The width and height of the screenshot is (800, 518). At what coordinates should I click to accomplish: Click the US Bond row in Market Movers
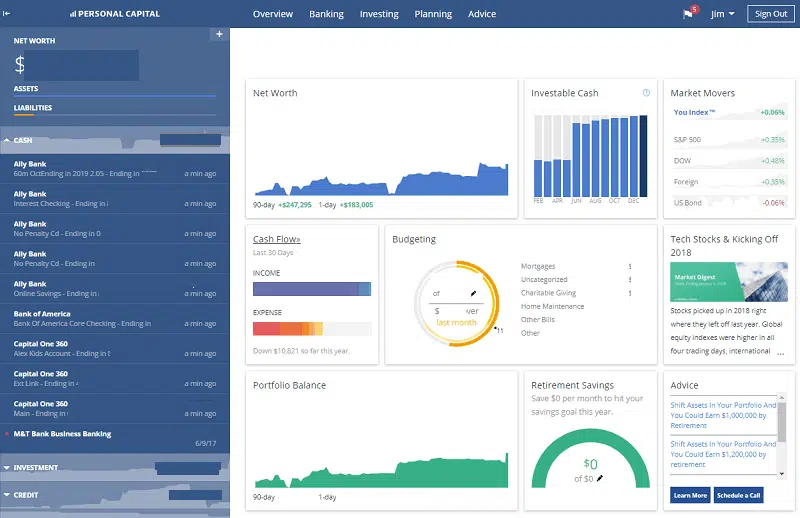click(729, 203)
